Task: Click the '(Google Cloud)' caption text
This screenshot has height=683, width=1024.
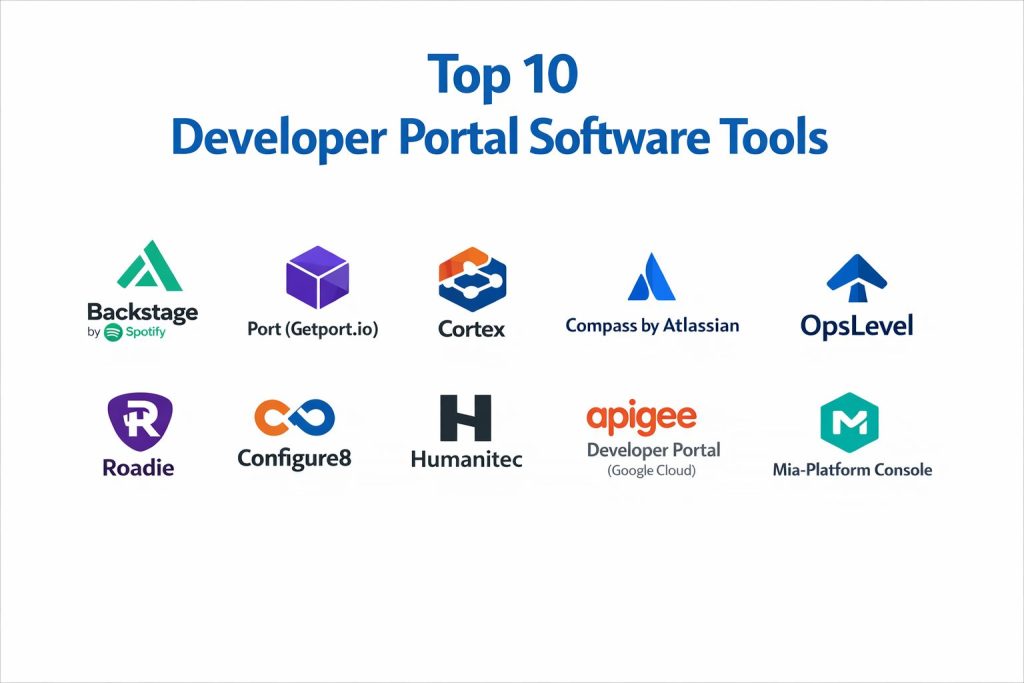Action: [652, 470]
